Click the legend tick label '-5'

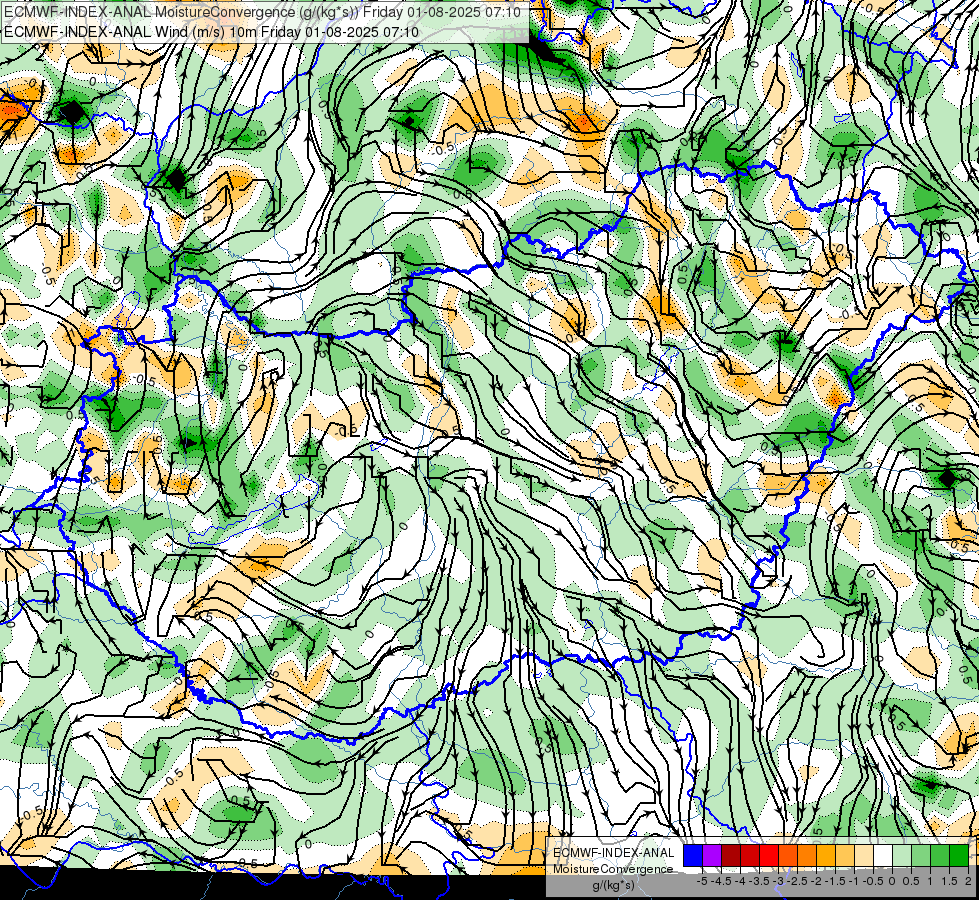(x=702, y=881)
